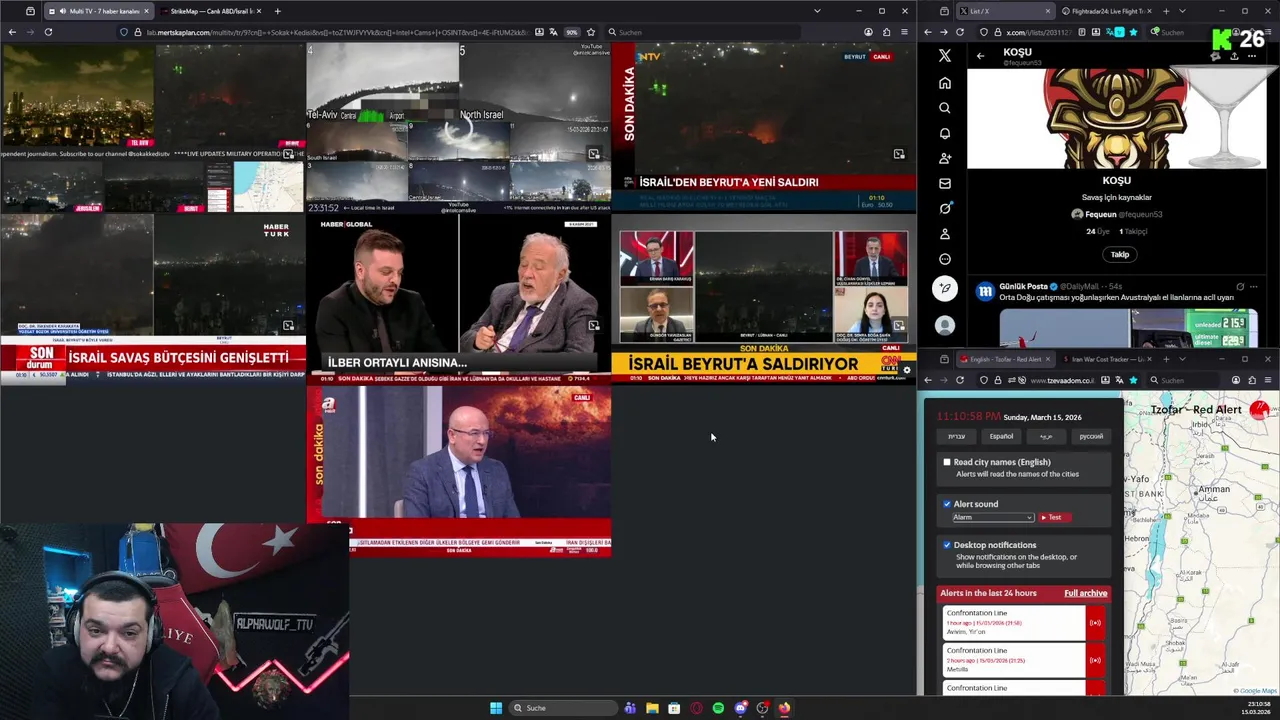Viewport: 1280px width, 720px height.
Task: Open the X logo home link
Action: tap(945, 56)
